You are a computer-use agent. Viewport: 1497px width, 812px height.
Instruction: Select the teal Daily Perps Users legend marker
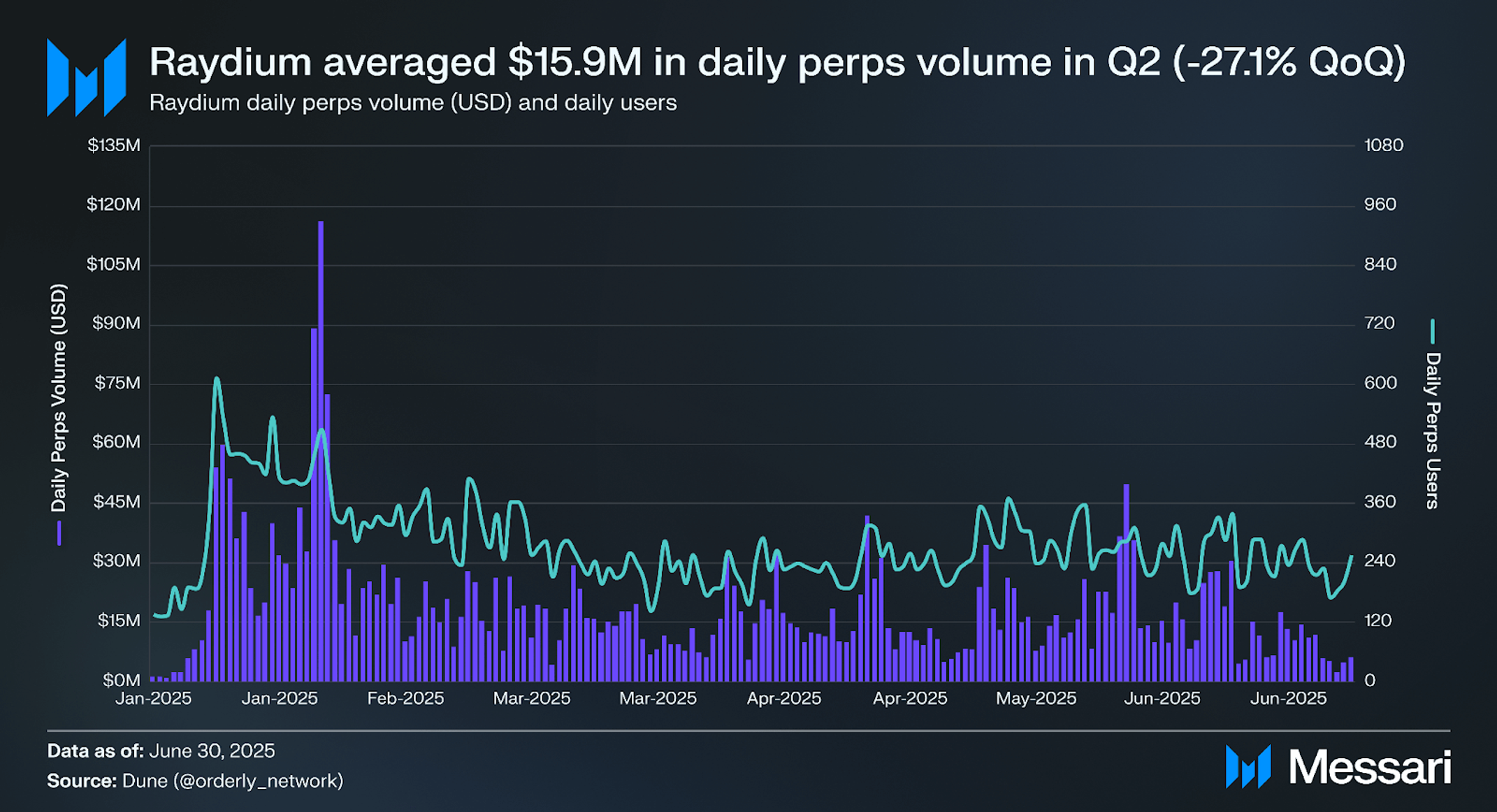1432,331
